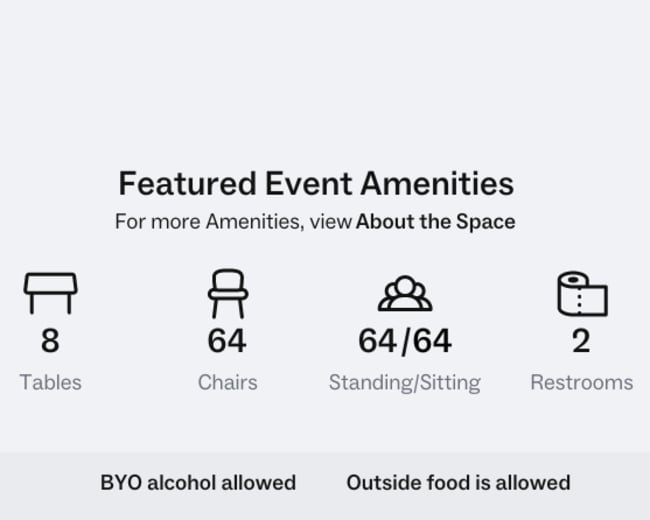Click the word Featured in the heading

click(x=187, y=184)
